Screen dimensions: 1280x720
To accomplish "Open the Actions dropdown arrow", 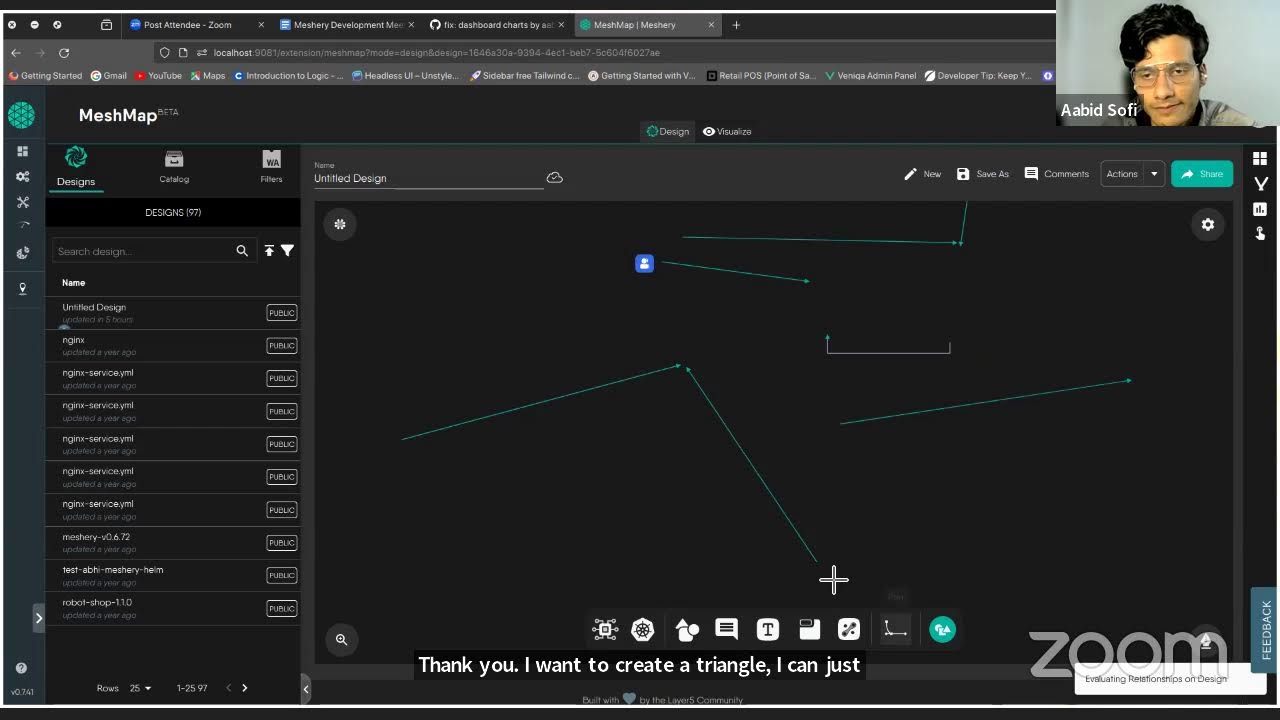I will [1154, 174].
